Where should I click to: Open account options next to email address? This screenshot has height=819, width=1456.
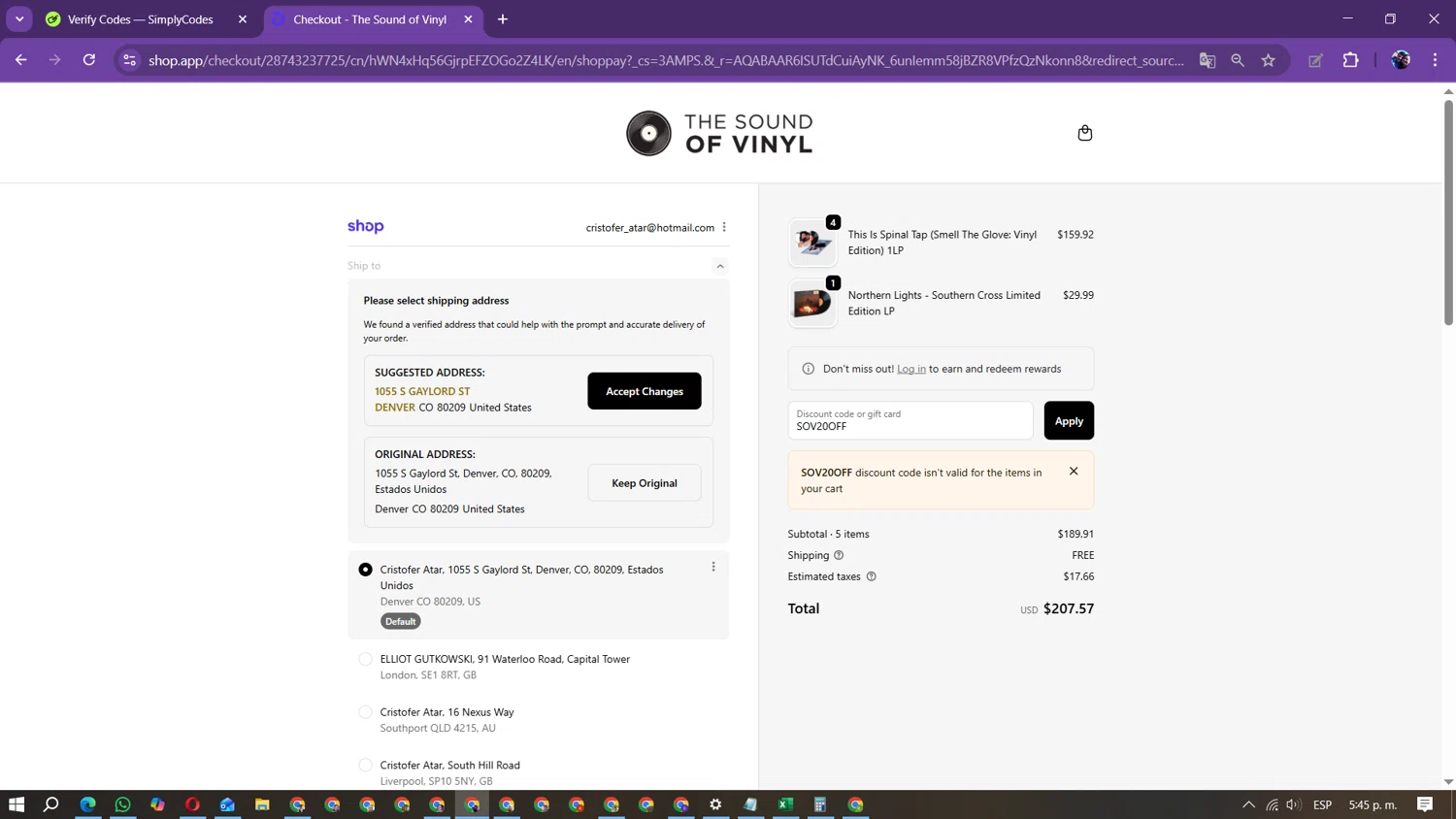724,227
